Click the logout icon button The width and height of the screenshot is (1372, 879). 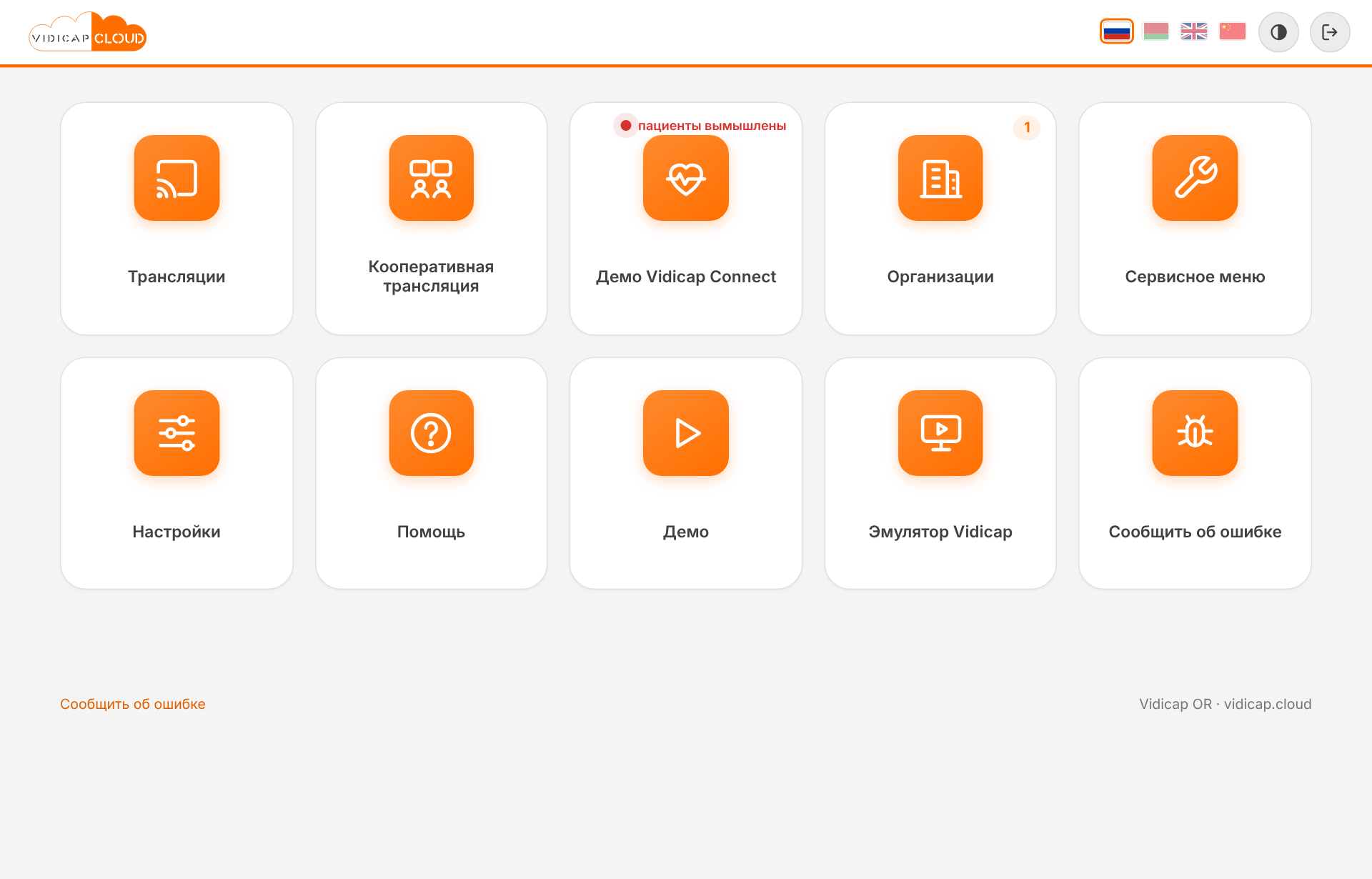[1330, 32]
